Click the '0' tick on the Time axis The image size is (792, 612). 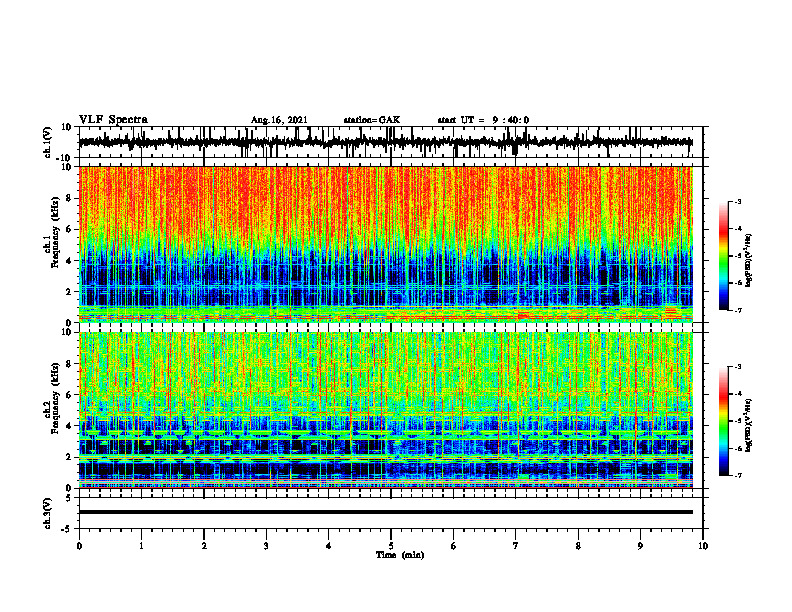pyautogui.click(x=79, y=546)
